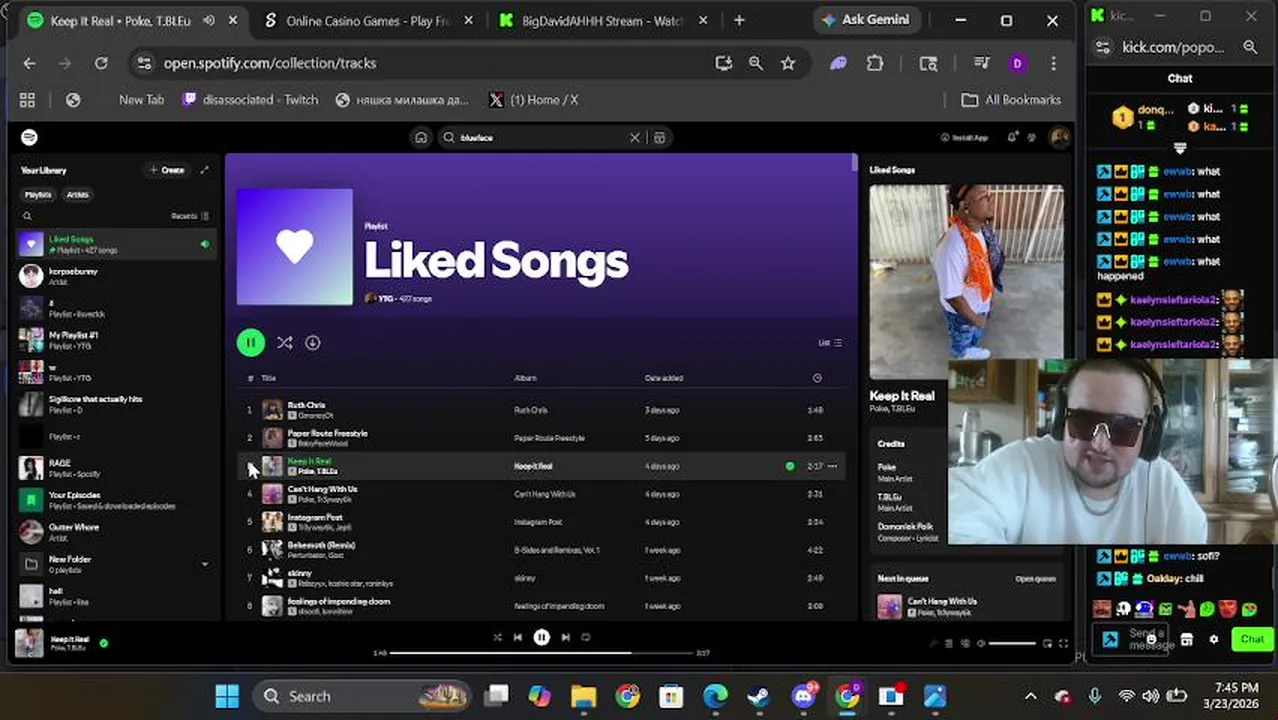Viewport: 1278px width, 720px height.
Task: Select the skinny track row
Action: [x=542, y=578]
